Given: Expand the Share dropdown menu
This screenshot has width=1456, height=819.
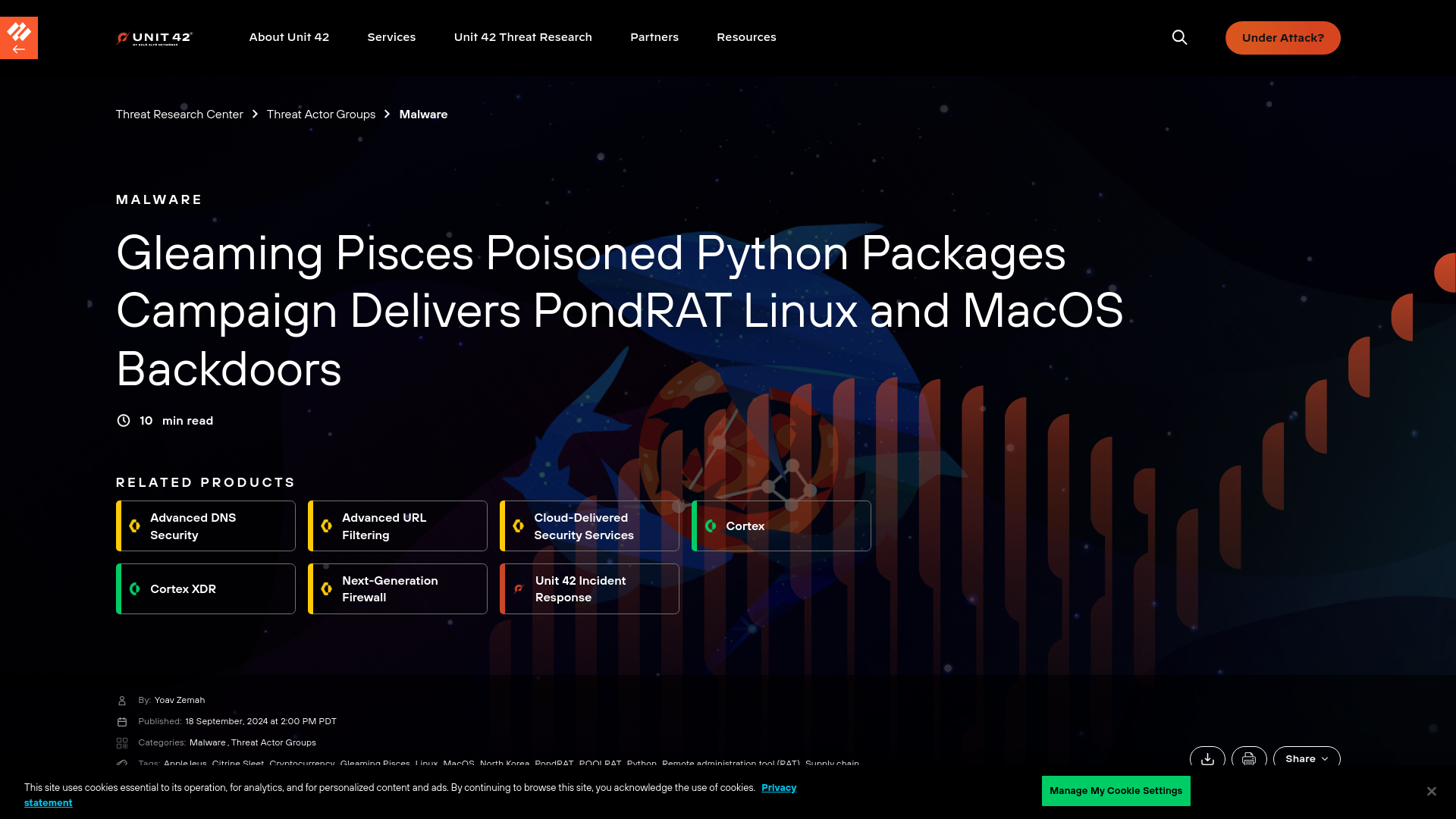Looking at the screenshot, I should pyautogui.click(x=1306, y=758).
